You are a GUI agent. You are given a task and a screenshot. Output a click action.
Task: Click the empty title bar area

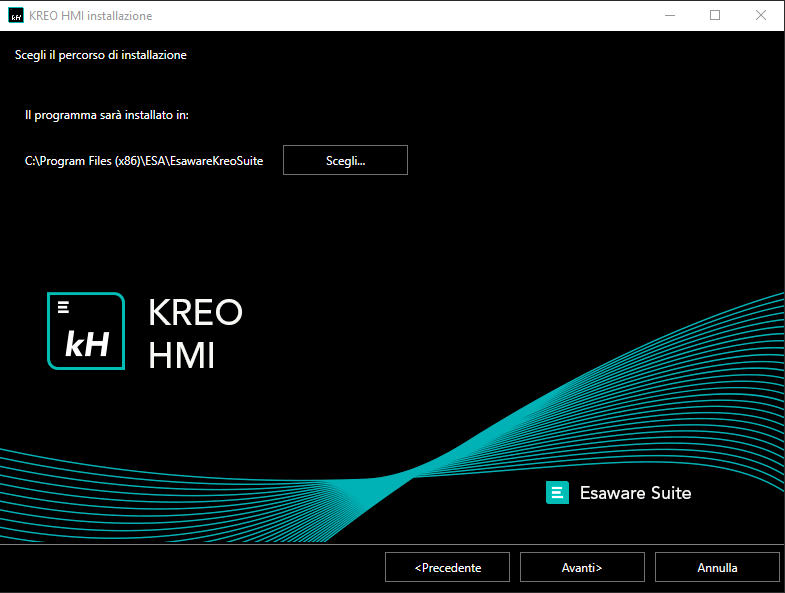pos(400,16)
